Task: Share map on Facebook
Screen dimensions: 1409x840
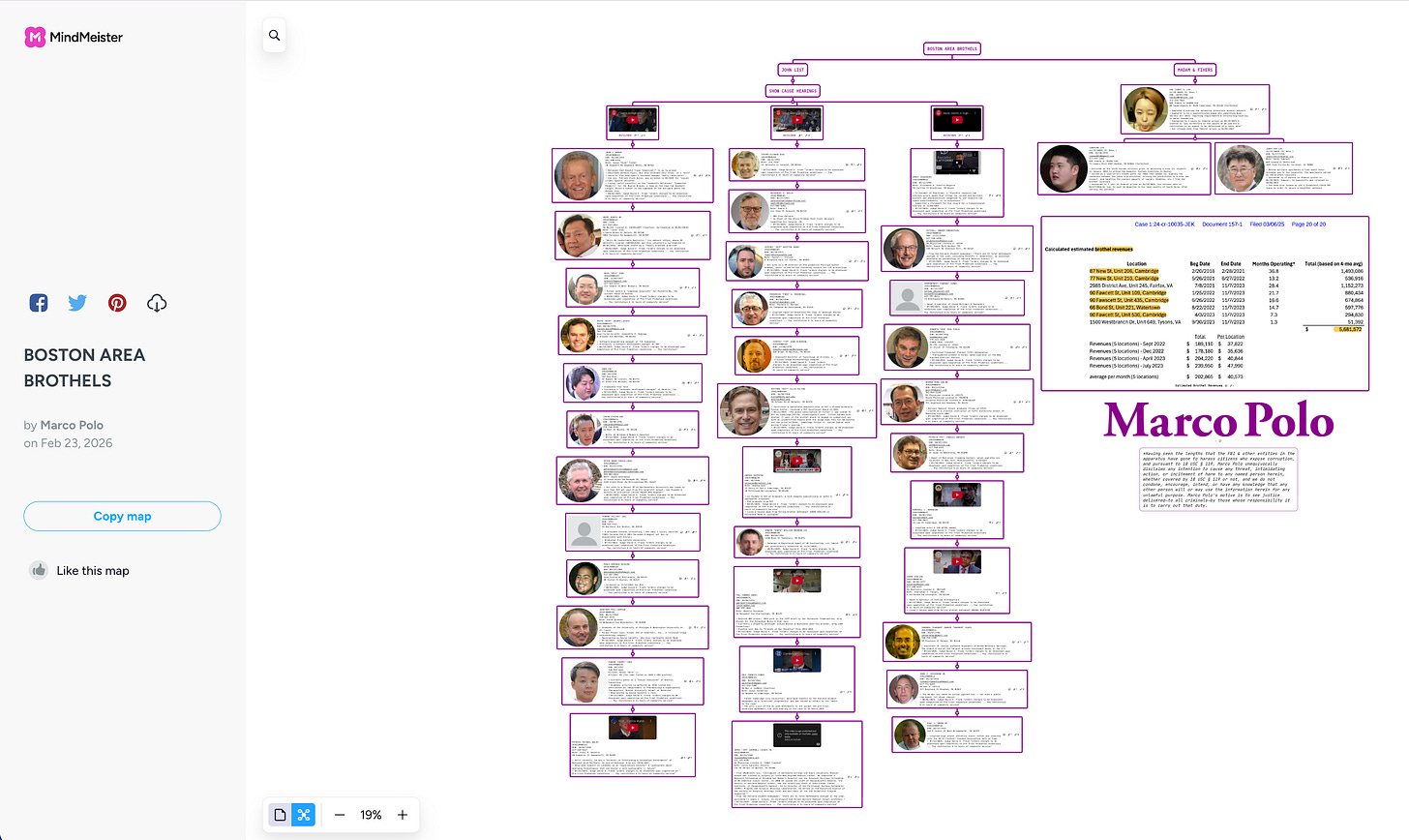Action: click(x=39, y=303)
